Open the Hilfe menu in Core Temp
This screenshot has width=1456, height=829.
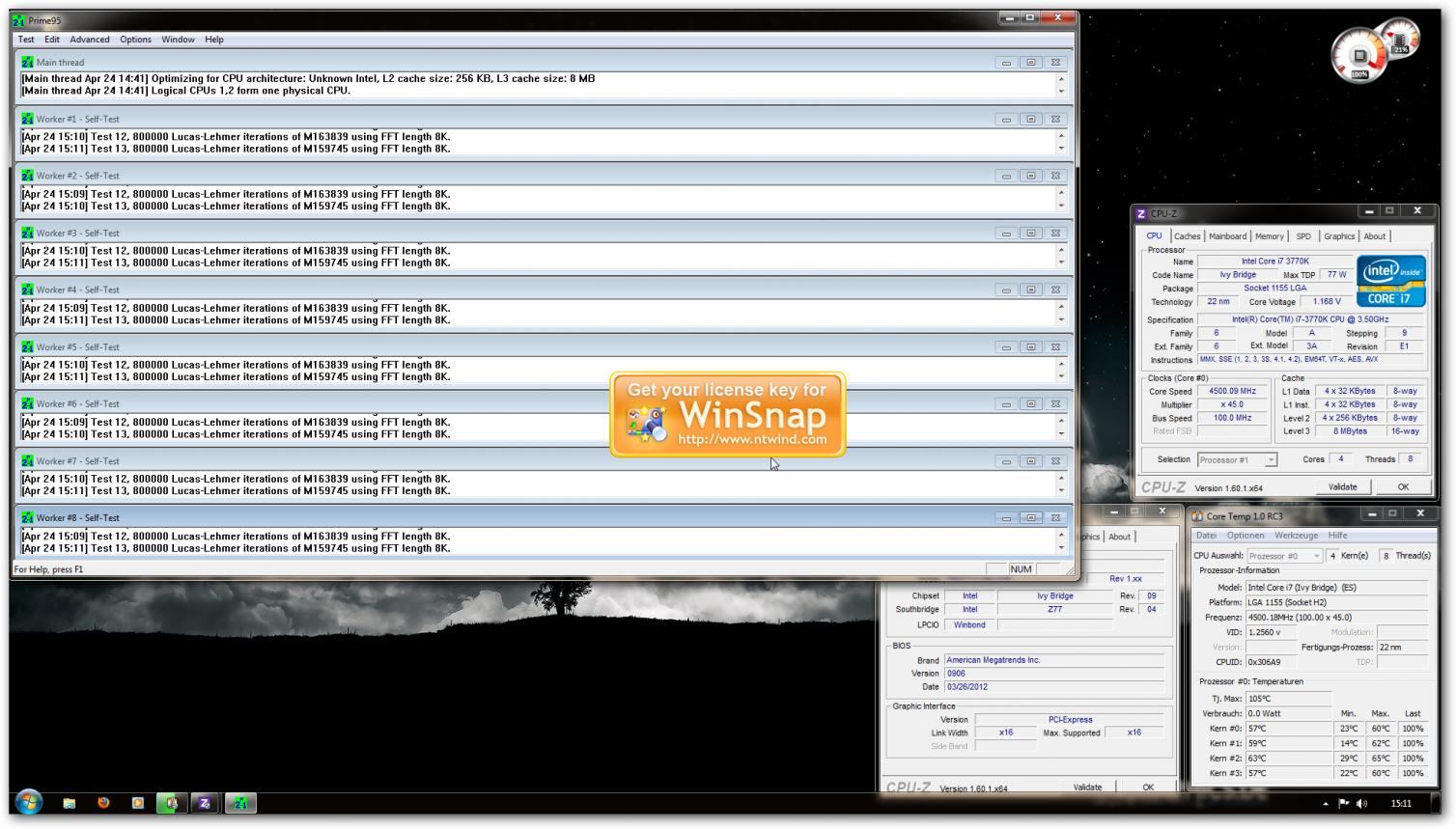(1337, 536)
